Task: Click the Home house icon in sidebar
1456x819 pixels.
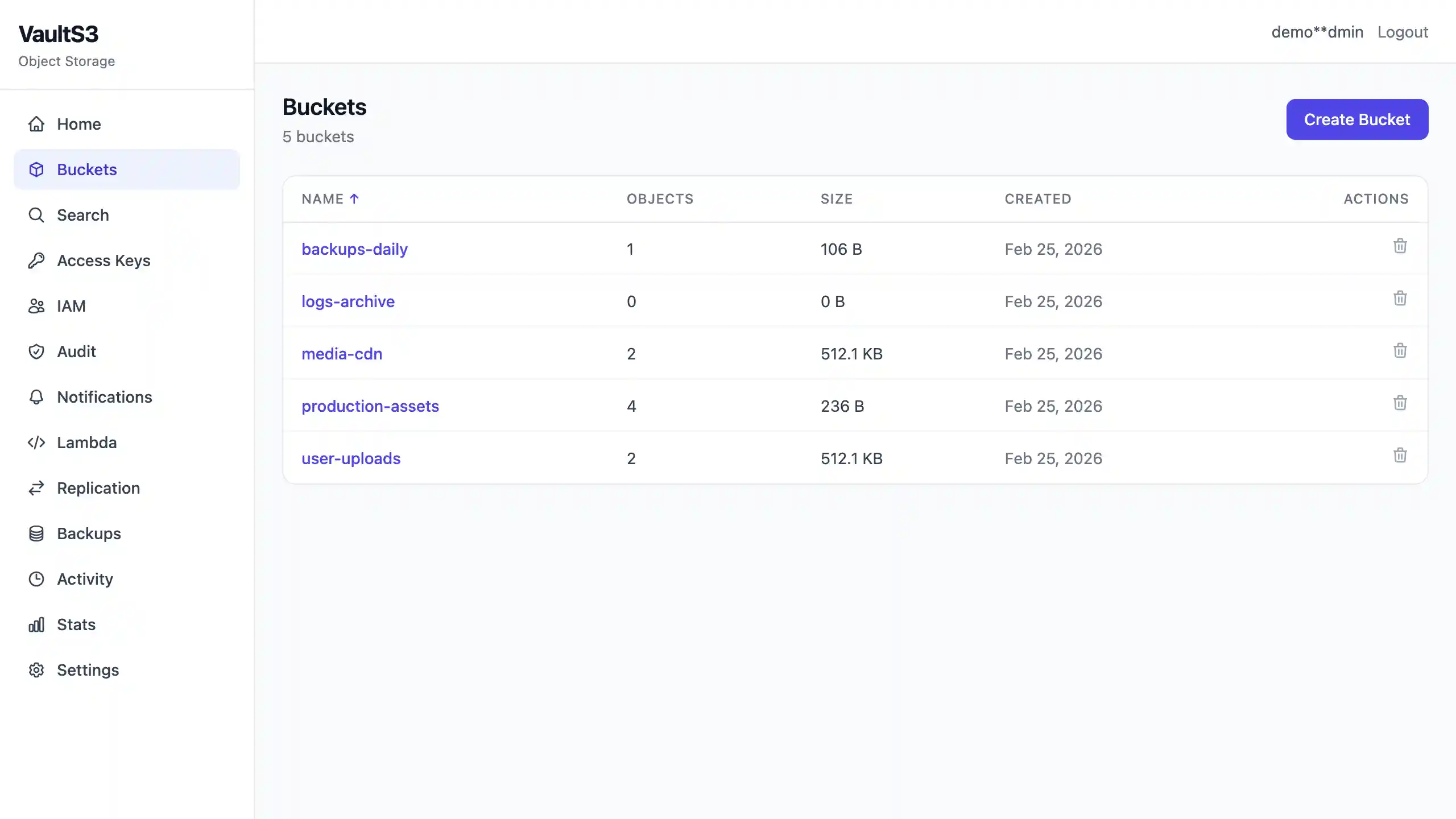Action: [36, 124]
